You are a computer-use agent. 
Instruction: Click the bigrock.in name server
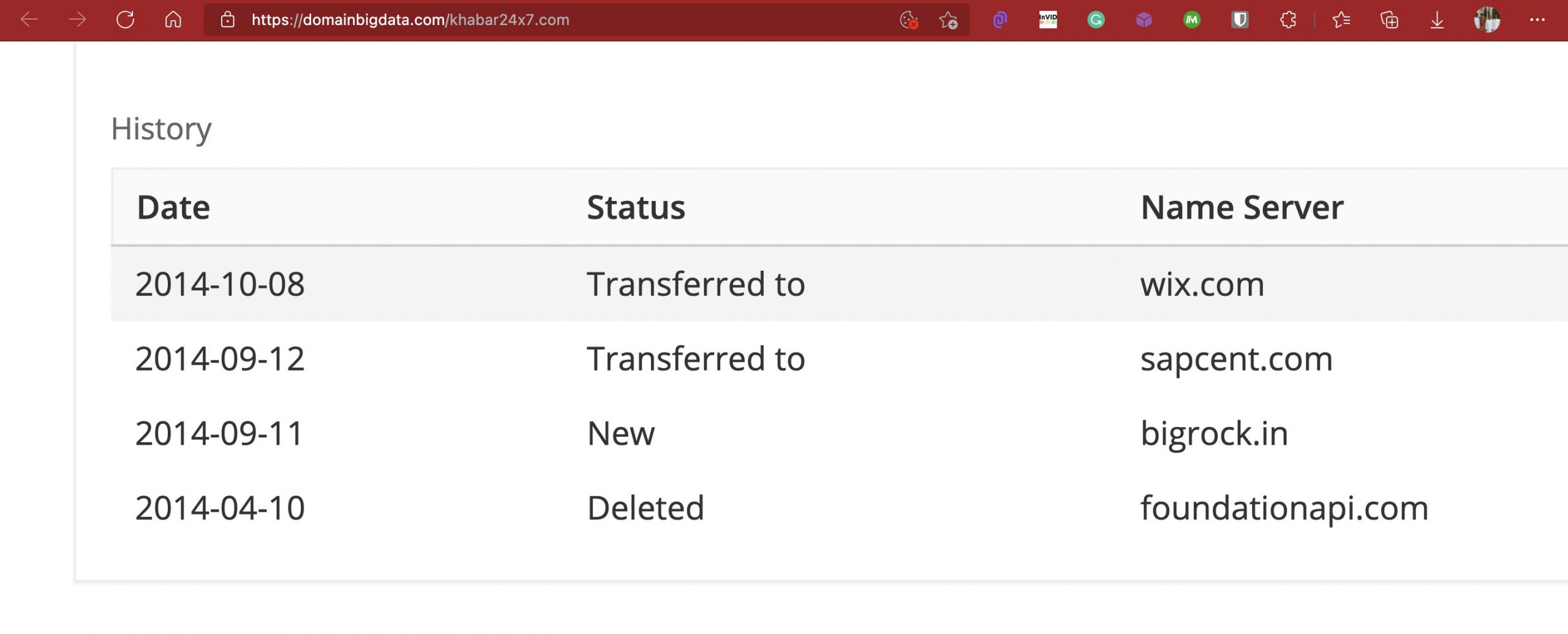click(1215, 435)
